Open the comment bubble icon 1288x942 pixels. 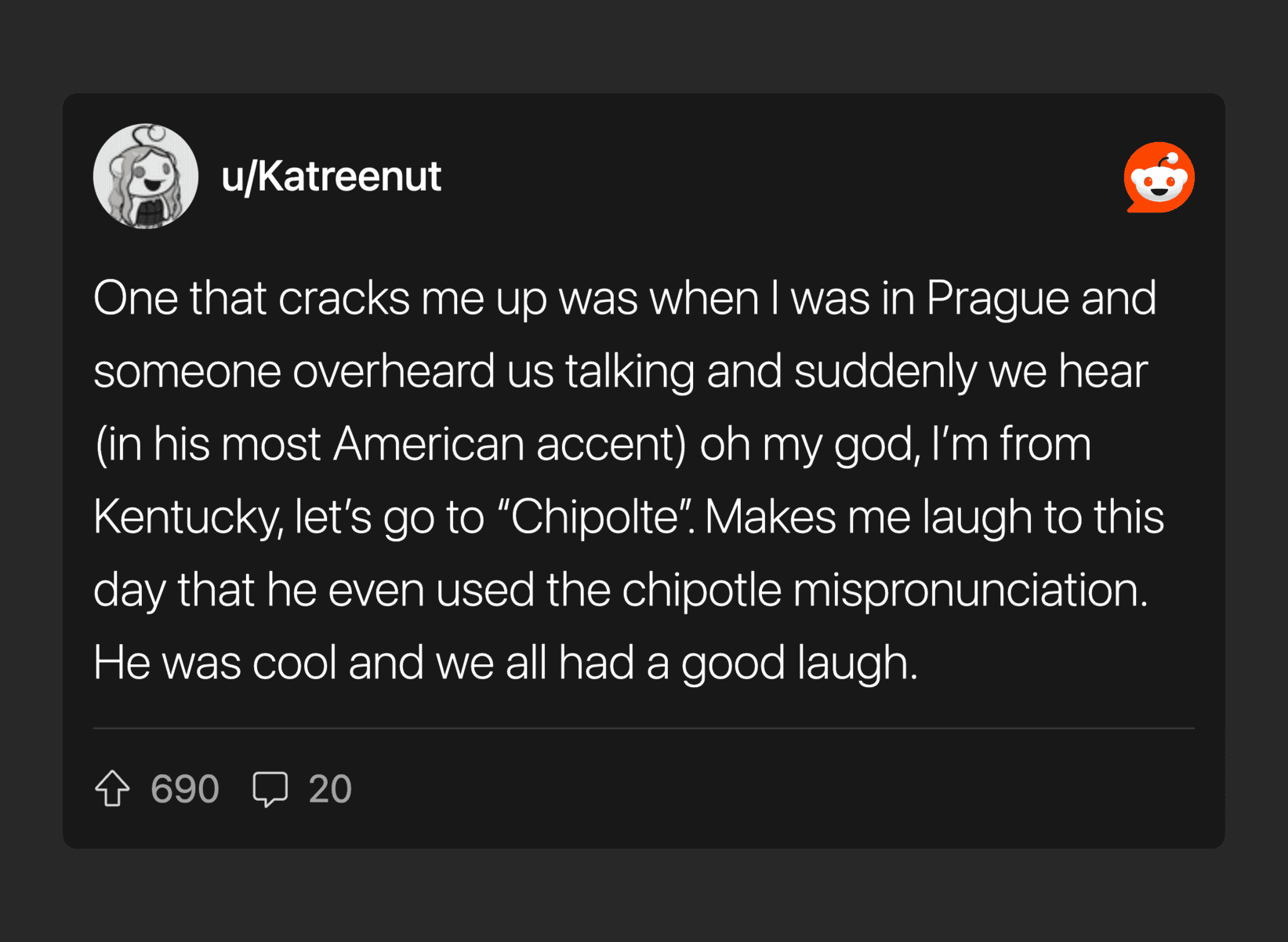click(270, 788)
